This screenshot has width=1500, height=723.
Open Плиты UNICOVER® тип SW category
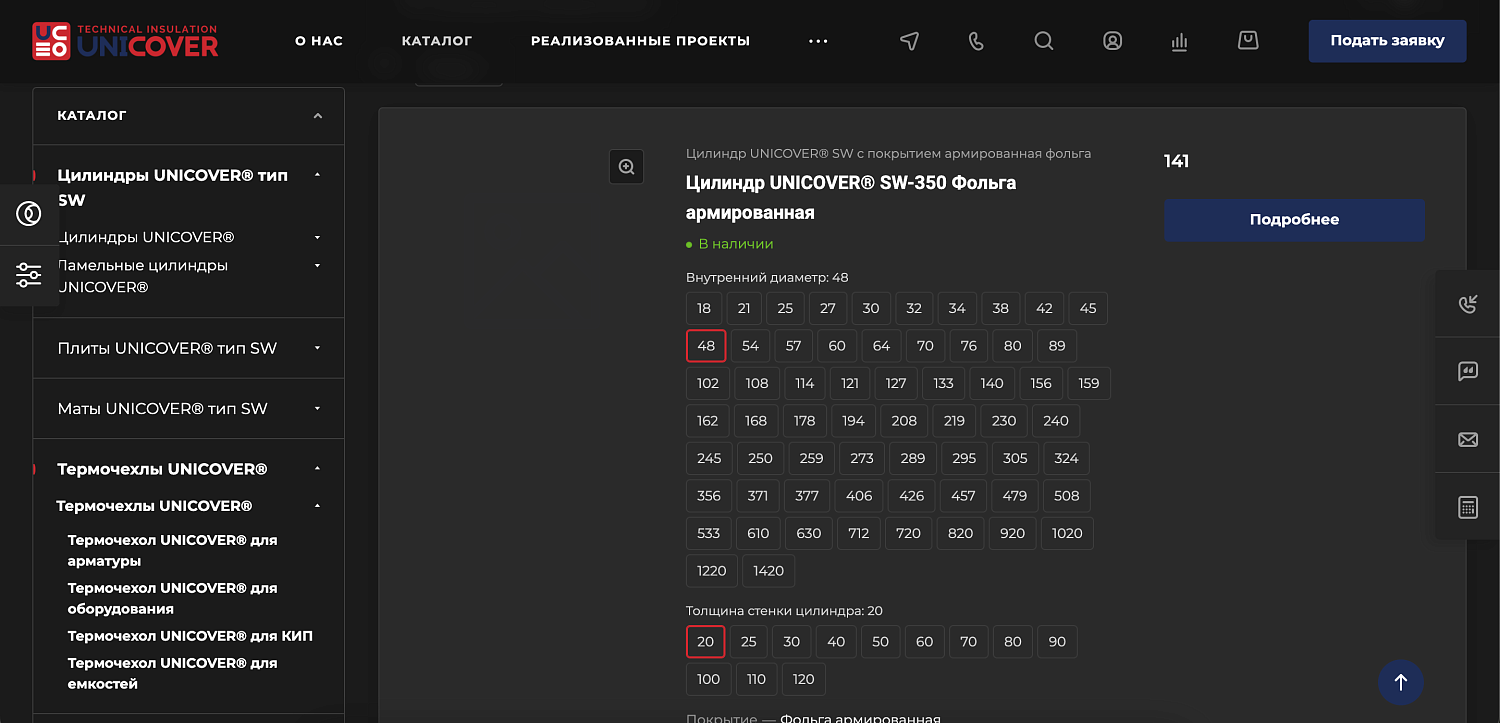(x=167, y=348)
